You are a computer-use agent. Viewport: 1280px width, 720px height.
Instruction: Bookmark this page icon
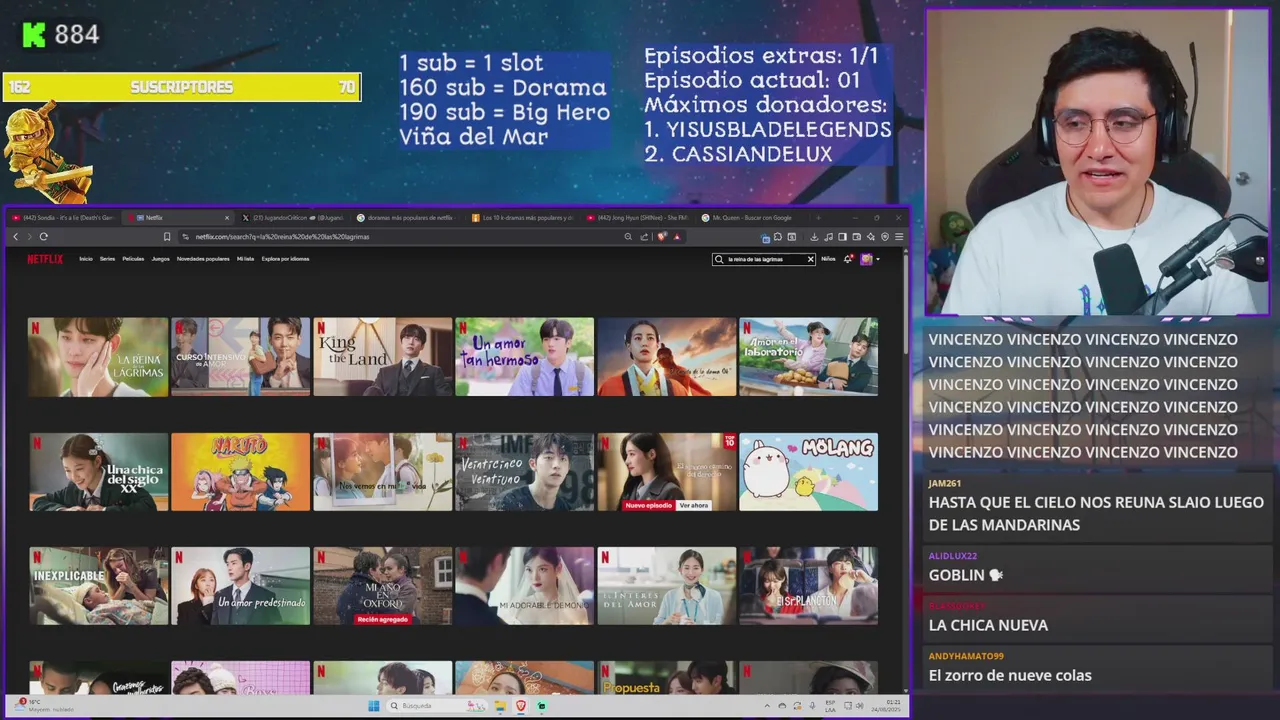point(167,237)
